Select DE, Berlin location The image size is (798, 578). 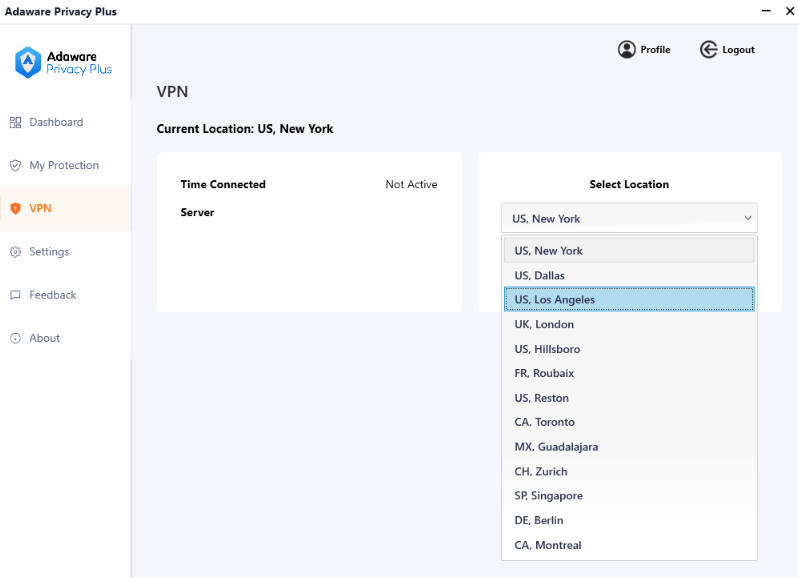(x=629, y=520)
